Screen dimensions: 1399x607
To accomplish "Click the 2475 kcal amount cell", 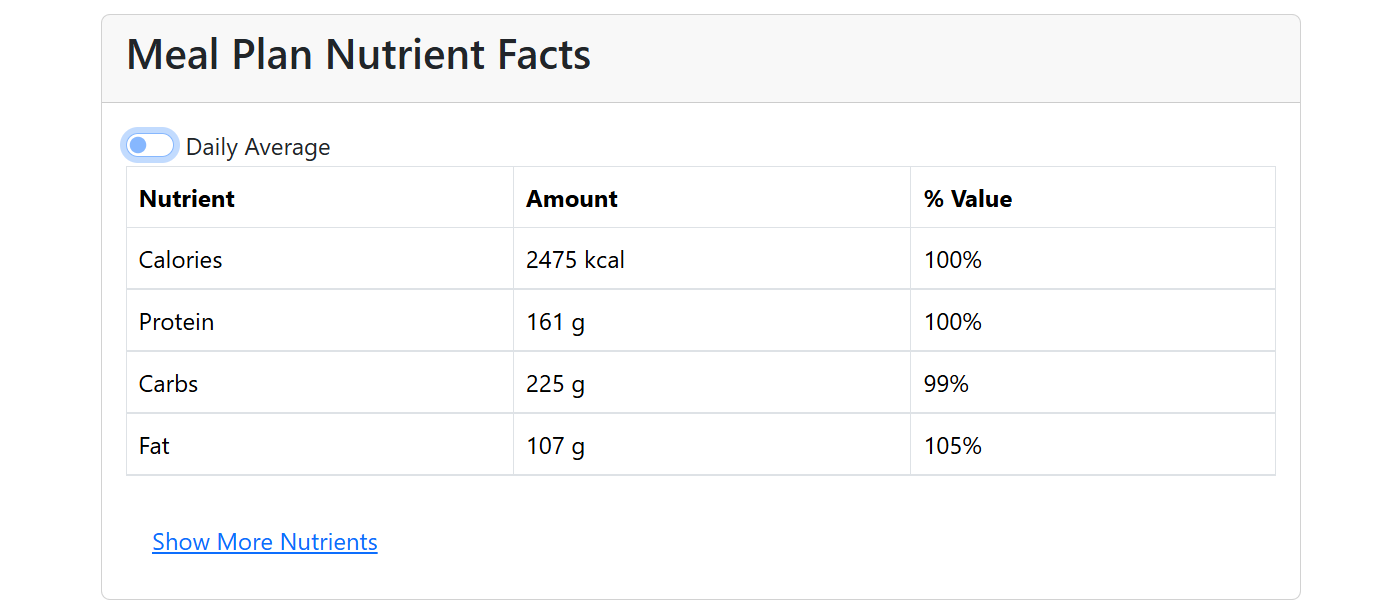I will click(x=575, y=260).
